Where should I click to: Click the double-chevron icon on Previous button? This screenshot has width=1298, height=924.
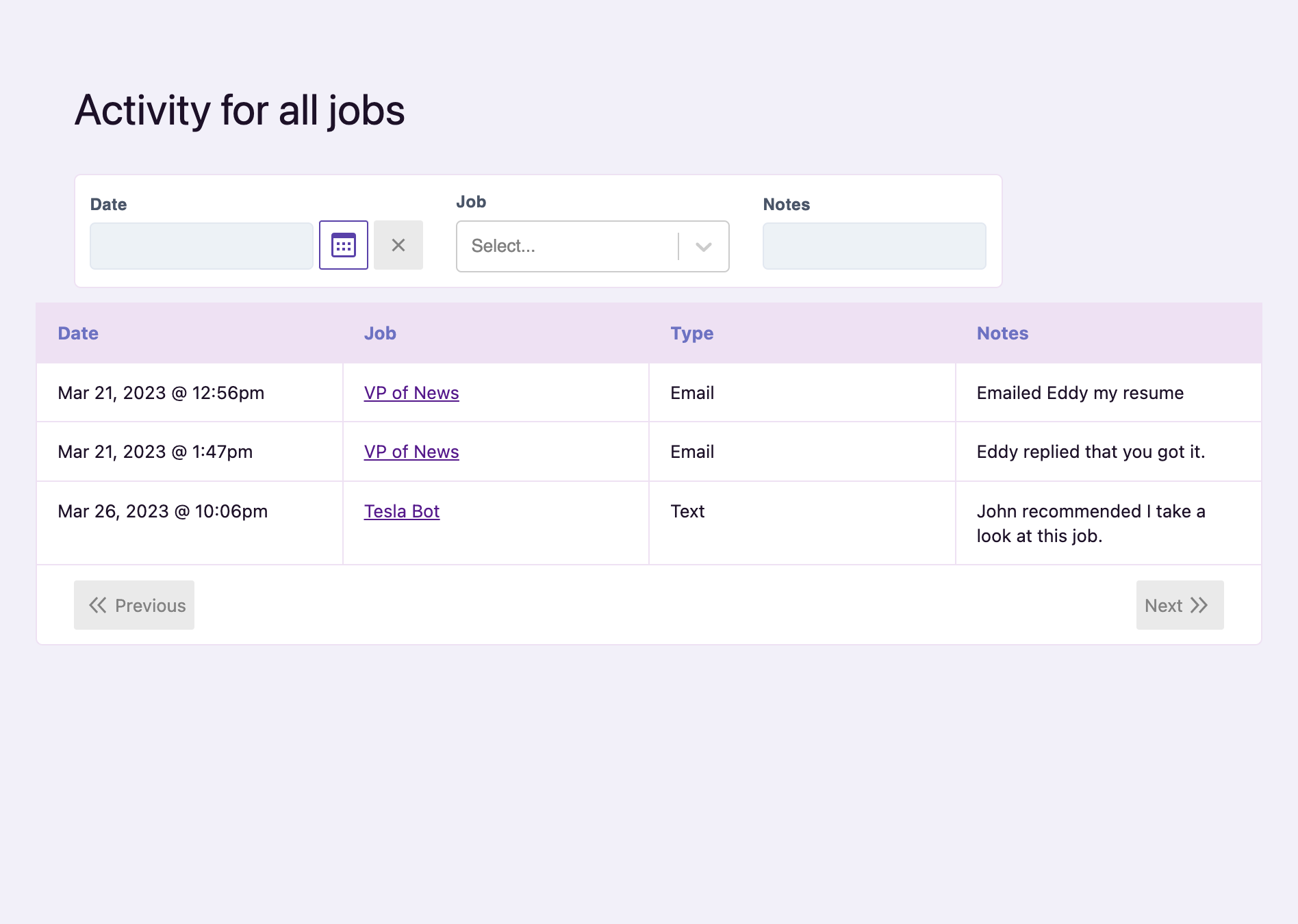click(98, 605)
